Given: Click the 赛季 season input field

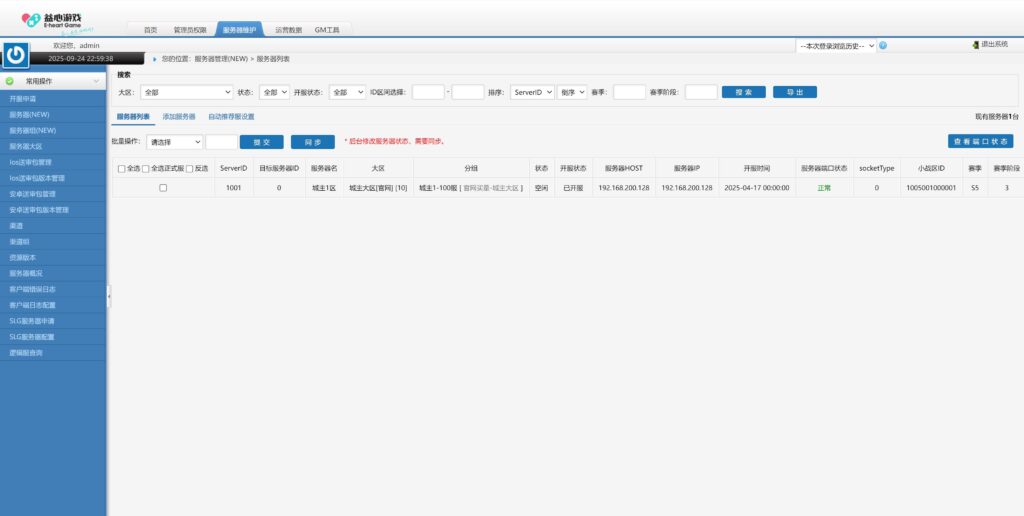Looking at the screenshot, I should tap(629, 92).
